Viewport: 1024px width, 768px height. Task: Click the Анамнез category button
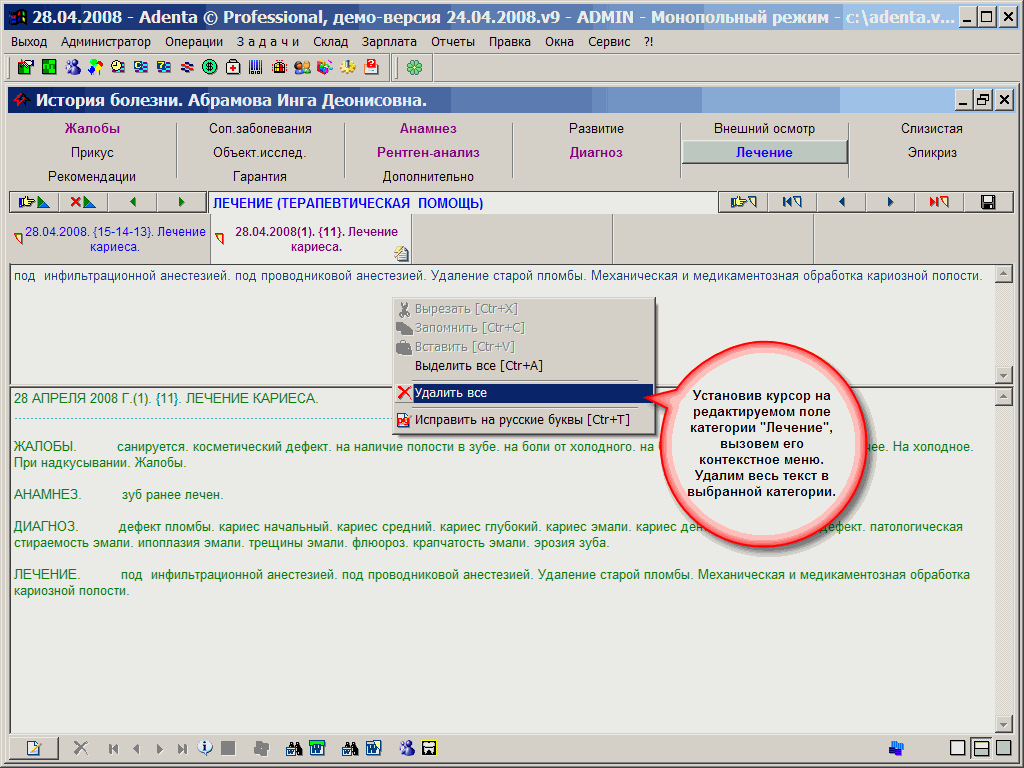(x=428, y=129)
